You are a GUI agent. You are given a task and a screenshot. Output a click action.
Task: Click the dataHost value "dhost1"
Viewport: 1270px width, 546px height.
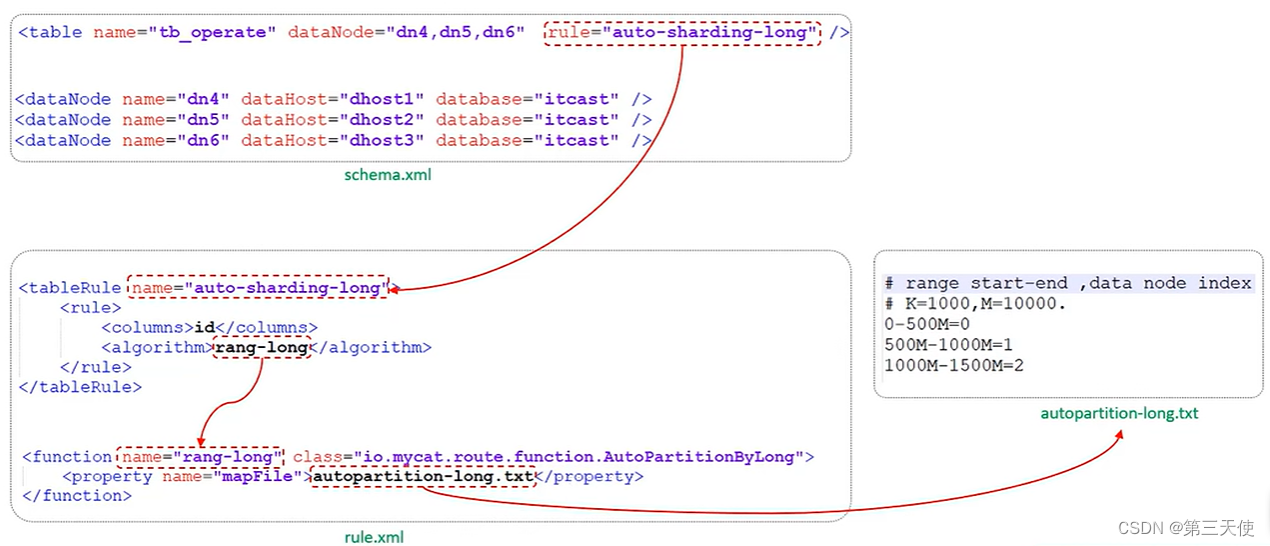click(x=382, y=99)
